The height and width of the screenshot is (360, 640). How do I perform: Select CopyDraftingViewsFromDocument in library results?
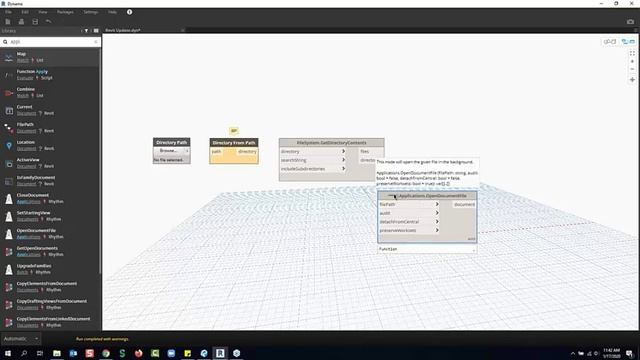coord(50,304)
